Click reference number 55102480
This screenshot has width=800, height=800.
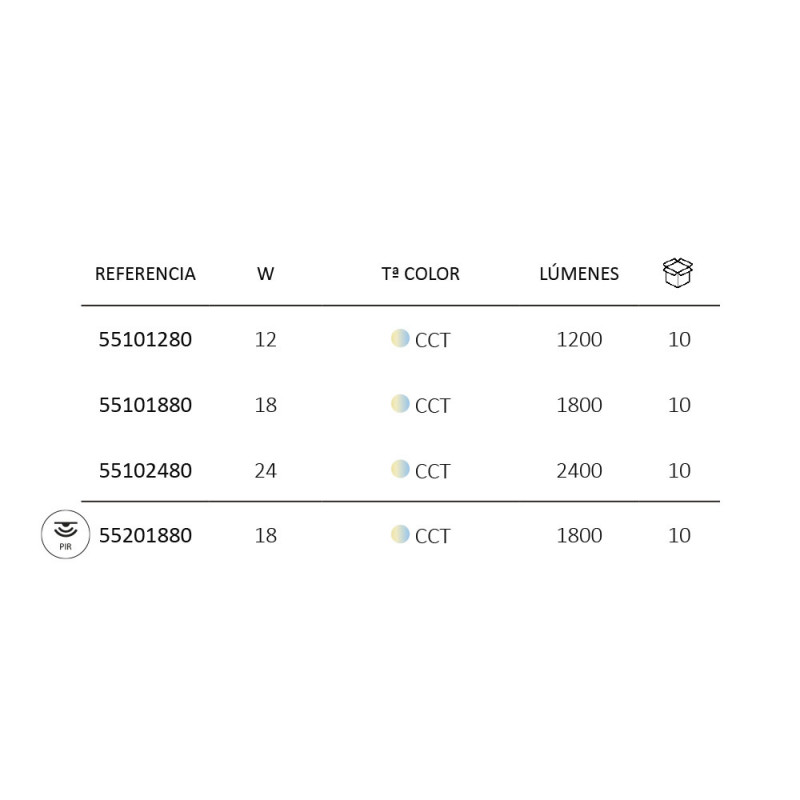click(145, 470)
